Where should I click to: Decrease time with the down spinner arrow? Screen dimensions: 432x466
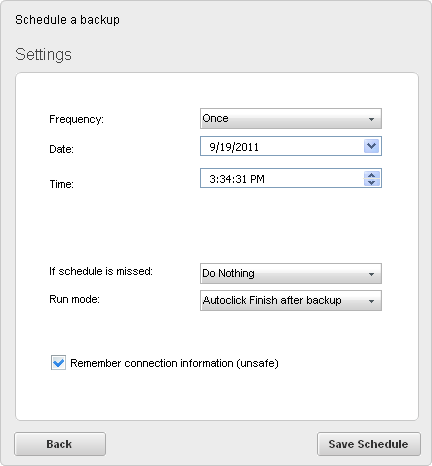(372, 182)
